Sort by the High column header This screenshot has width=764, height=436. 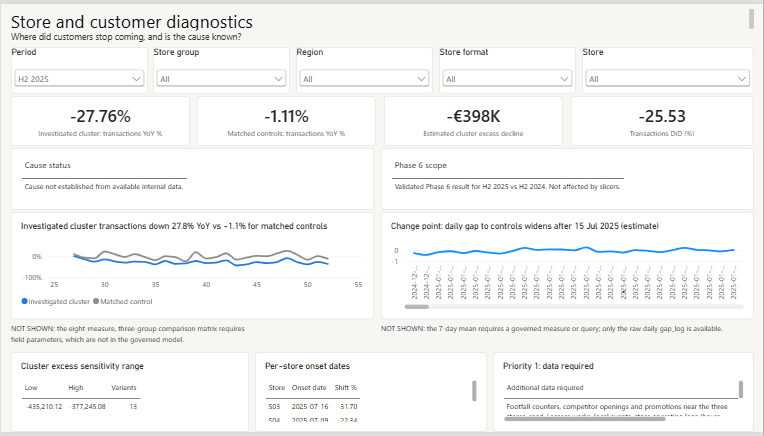(76, 388)
